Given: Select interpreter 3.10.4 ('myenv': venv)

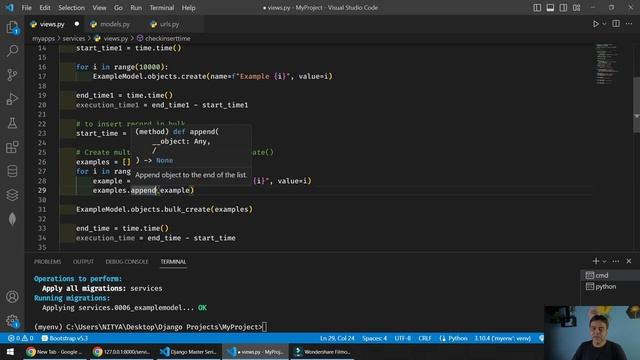Looking at the screenshot, I should pyautogui.click(x=502, y=338).
